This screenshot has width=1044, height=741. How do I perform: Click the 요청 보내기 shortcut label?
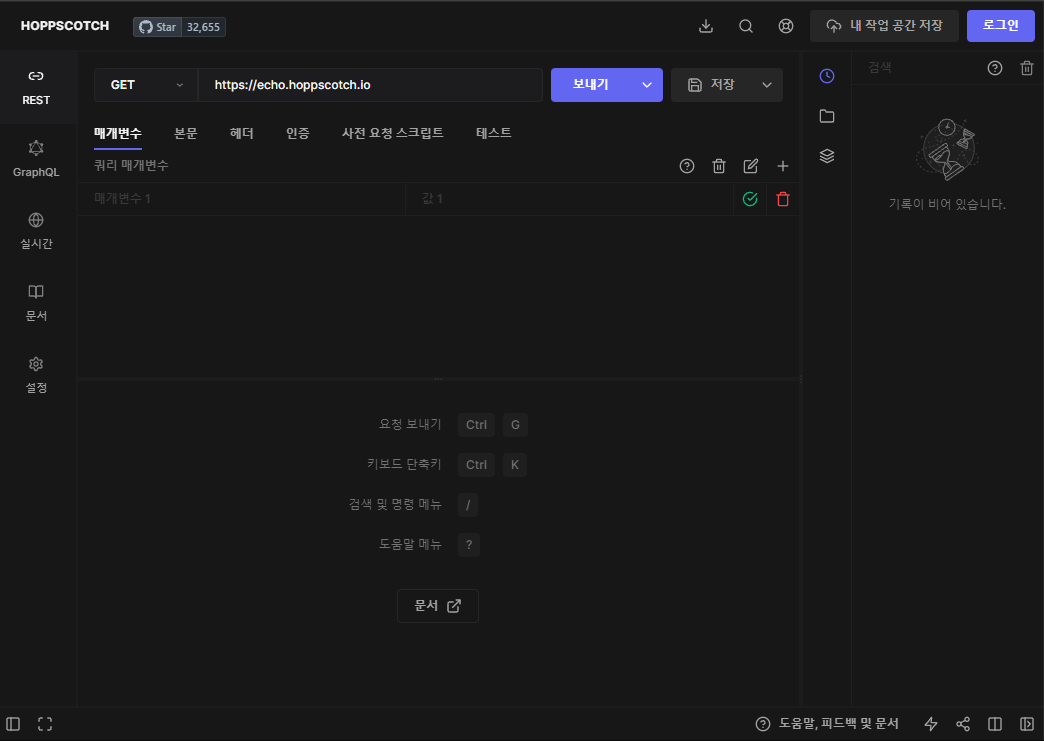point(410,424)
